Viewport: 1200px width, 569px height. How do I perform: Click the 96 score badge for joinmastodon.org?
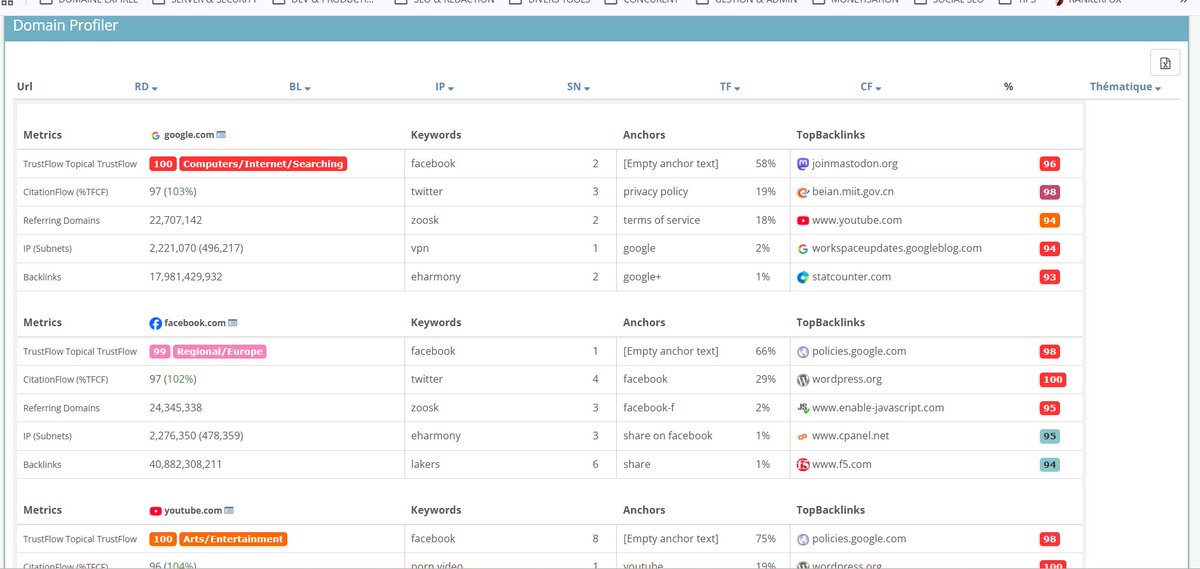(x=1049, y=164)
